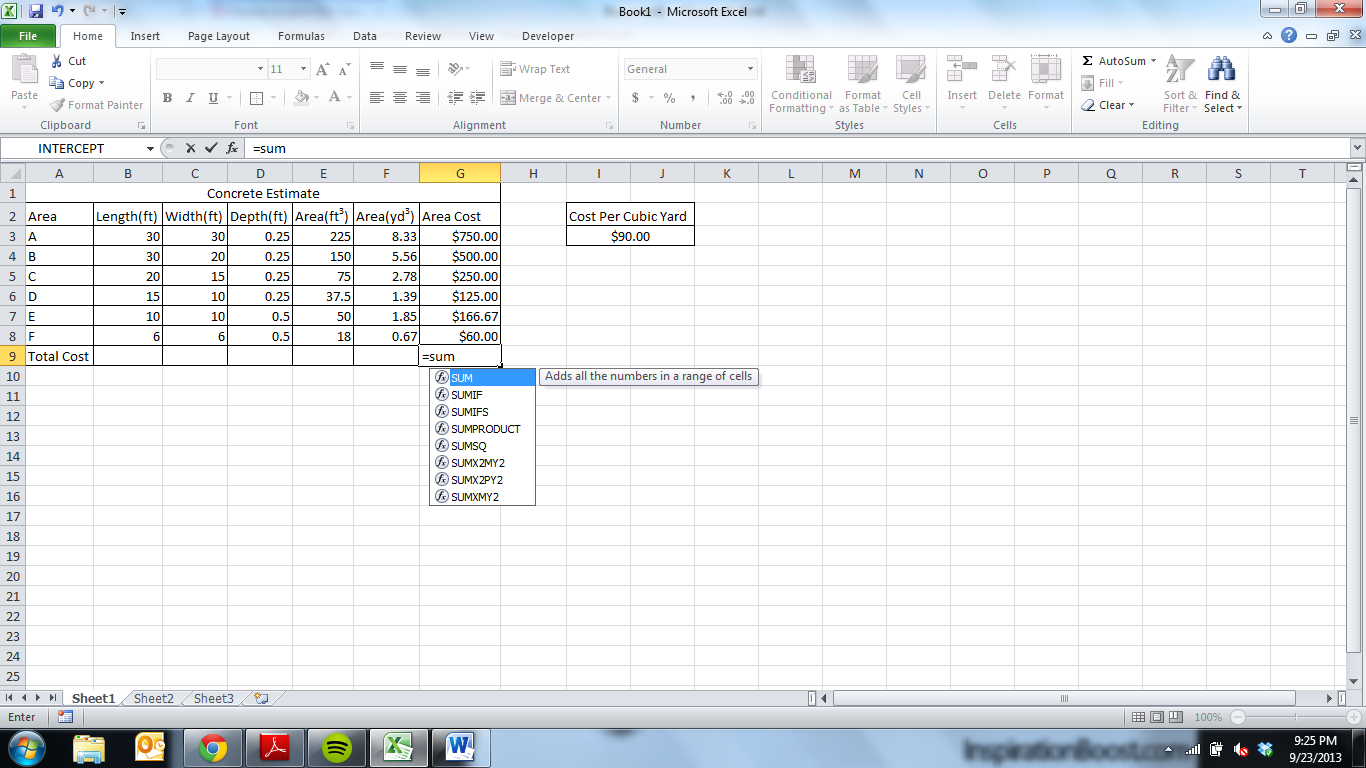Image resolution: width=1366 pixels, height=768 pixels.
Task: Switch to the Formulas ribbon tab
Action: pos(300,36)
